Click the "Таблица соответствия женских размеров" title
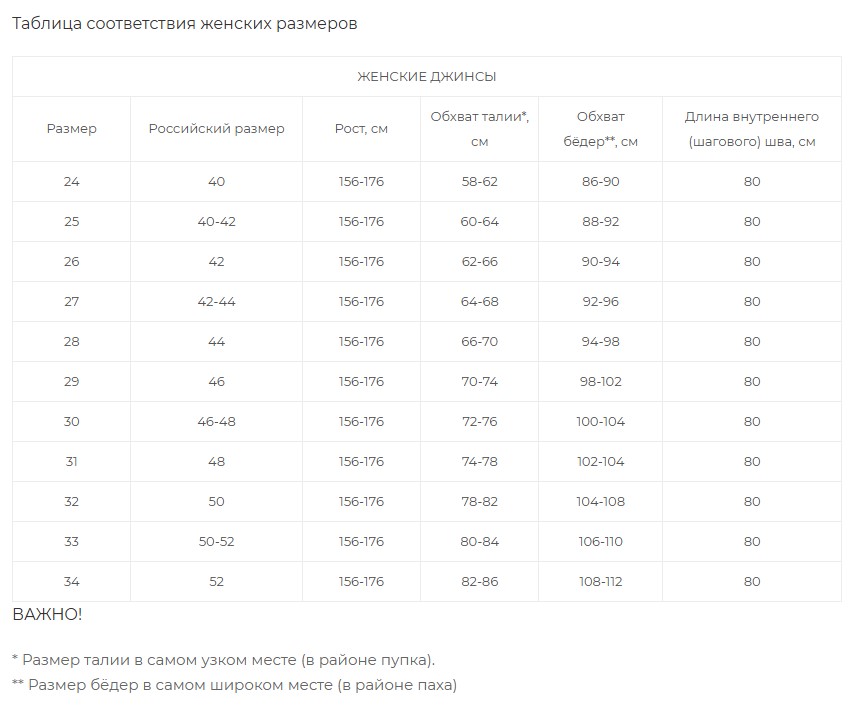 pos(184,24)
